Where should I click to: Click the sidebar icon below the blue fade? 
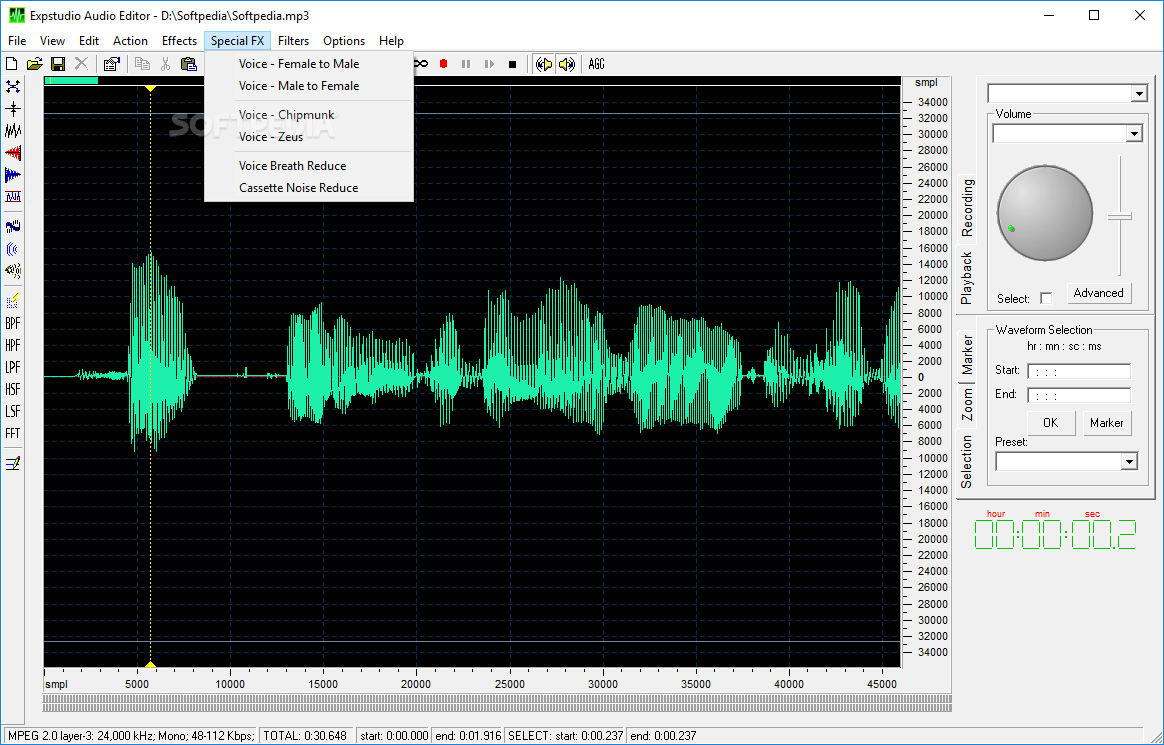13,197
